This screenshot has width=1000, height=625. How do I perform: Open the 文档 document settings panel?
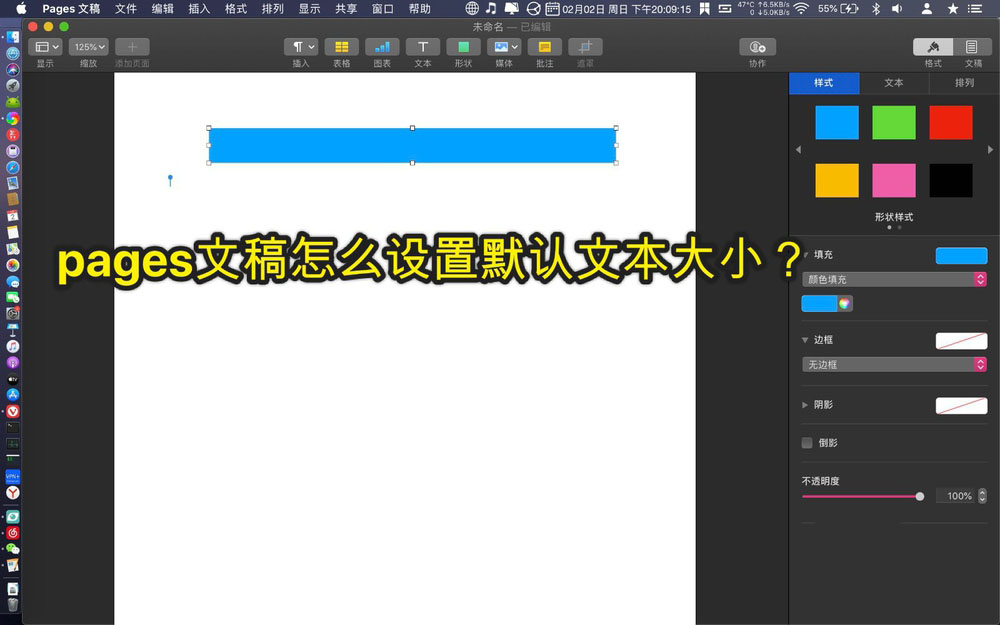[969, 46]
